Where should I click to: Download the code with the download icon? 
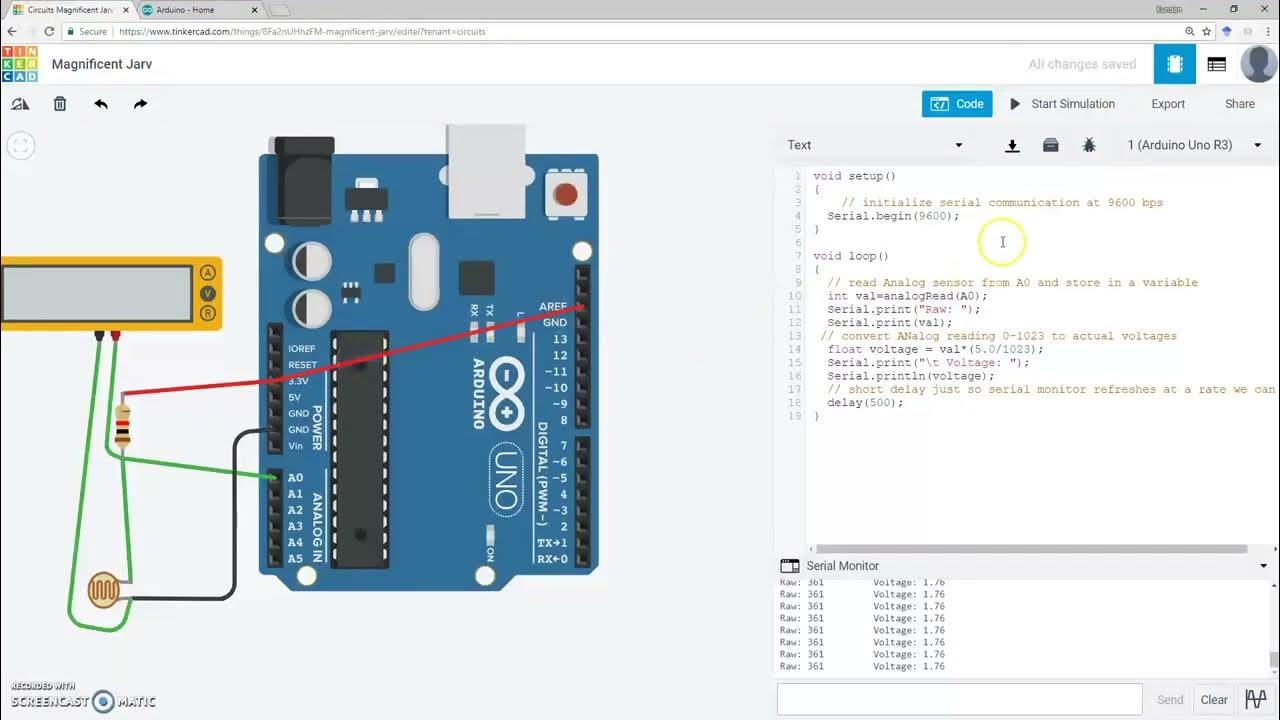(x=1012, y=146)
